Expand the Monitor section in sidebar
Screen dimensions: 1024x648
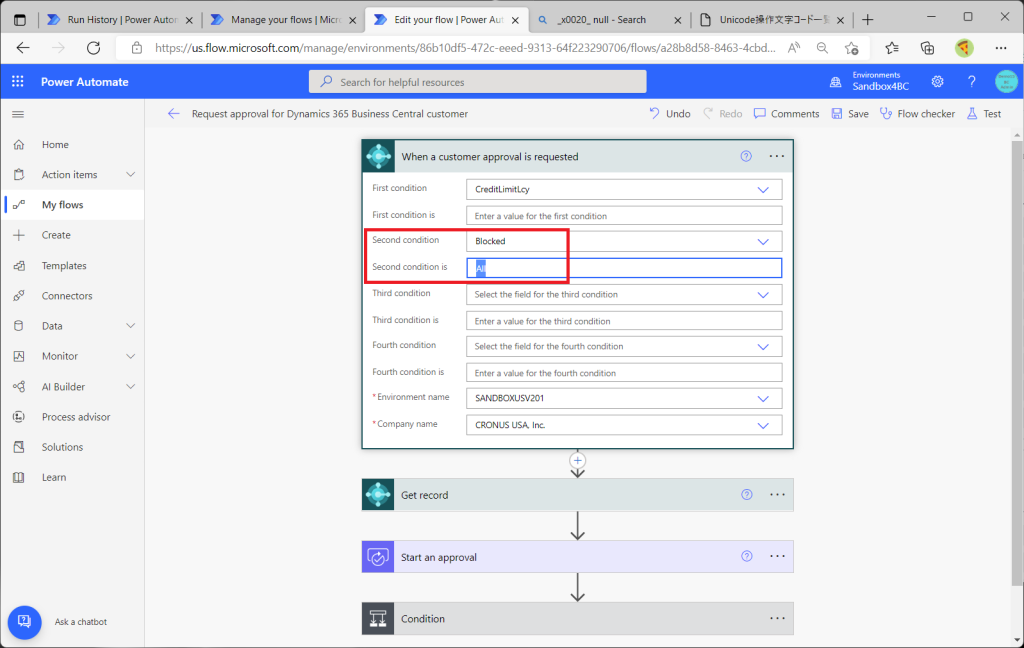click(x=131, y=356)
